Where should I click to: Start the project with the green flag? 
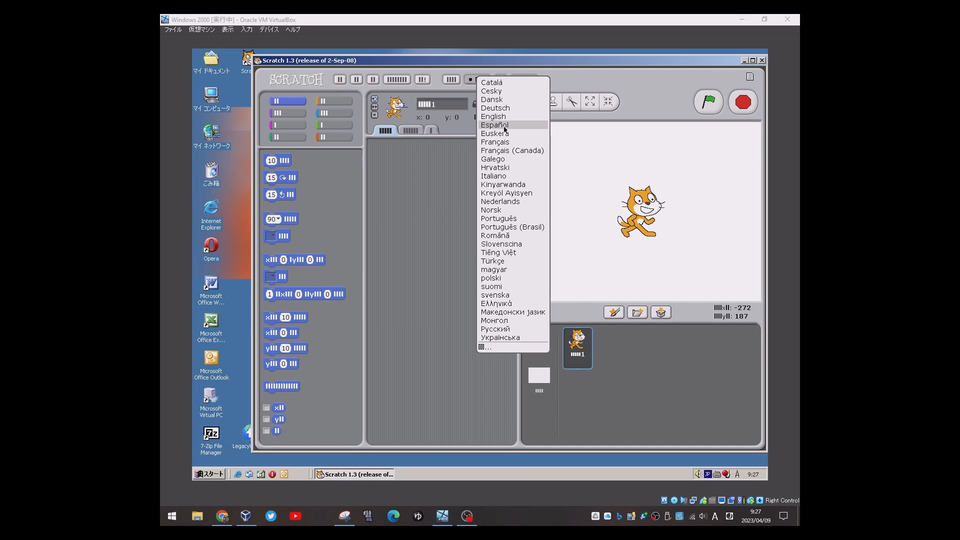pyautogui.click(x=708, y=102)
